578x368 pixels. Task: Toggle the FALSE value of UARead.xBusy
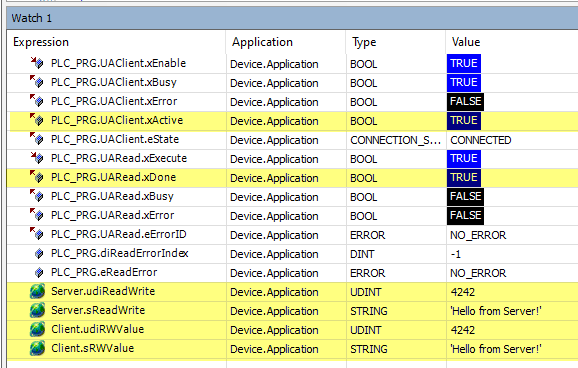[465, 197]
